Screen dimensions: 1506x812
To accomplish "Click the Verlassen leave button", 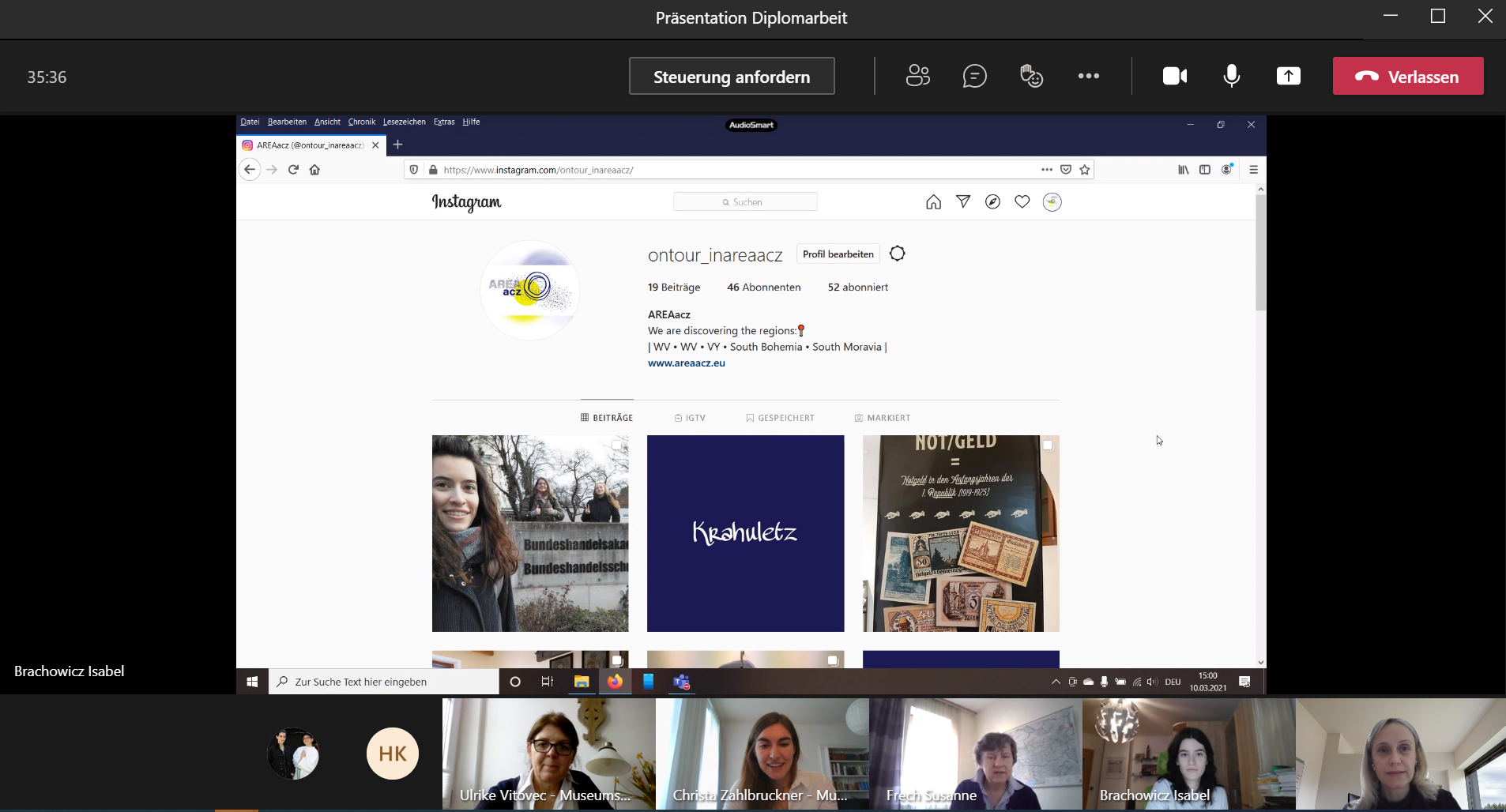I will point(1408,76).
